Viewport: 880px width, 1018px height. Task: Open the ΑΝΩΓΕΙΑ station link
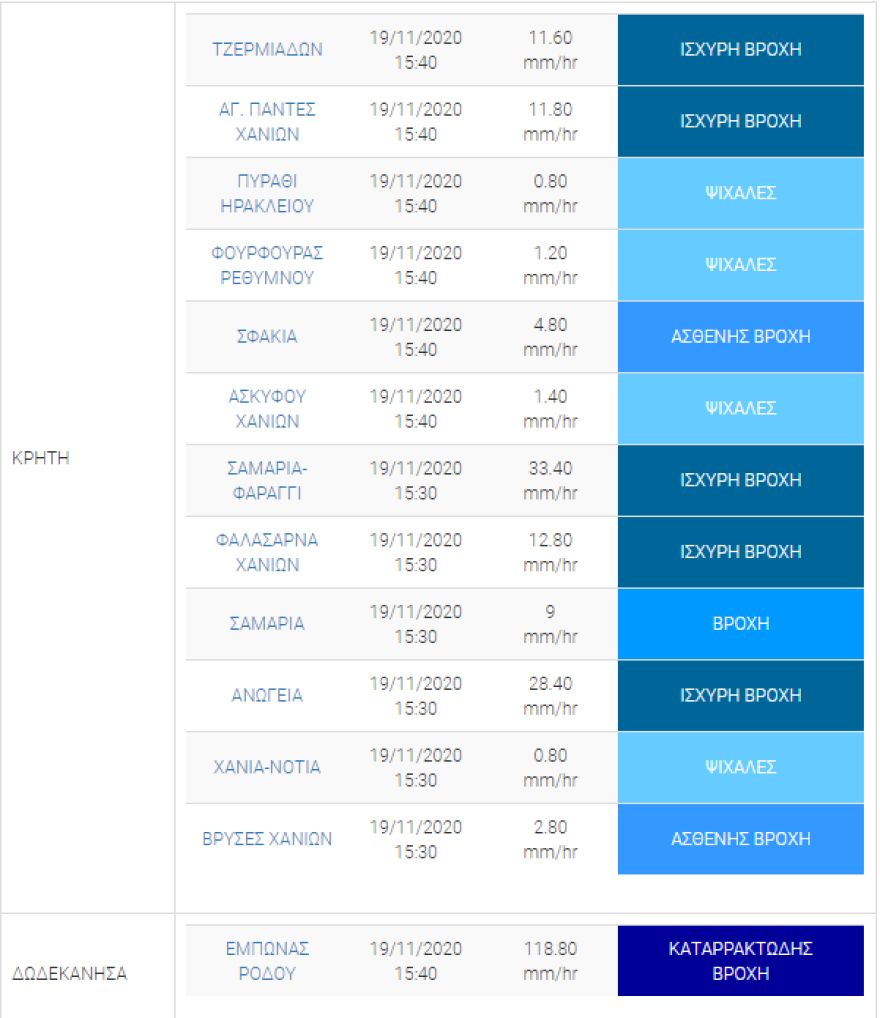267,696
